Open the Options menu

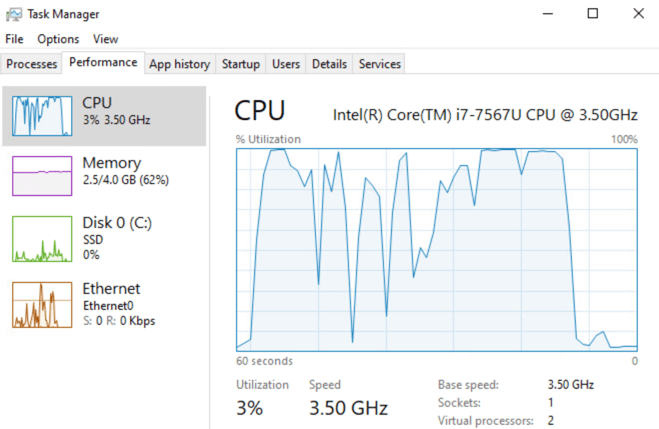pos(58,39)
